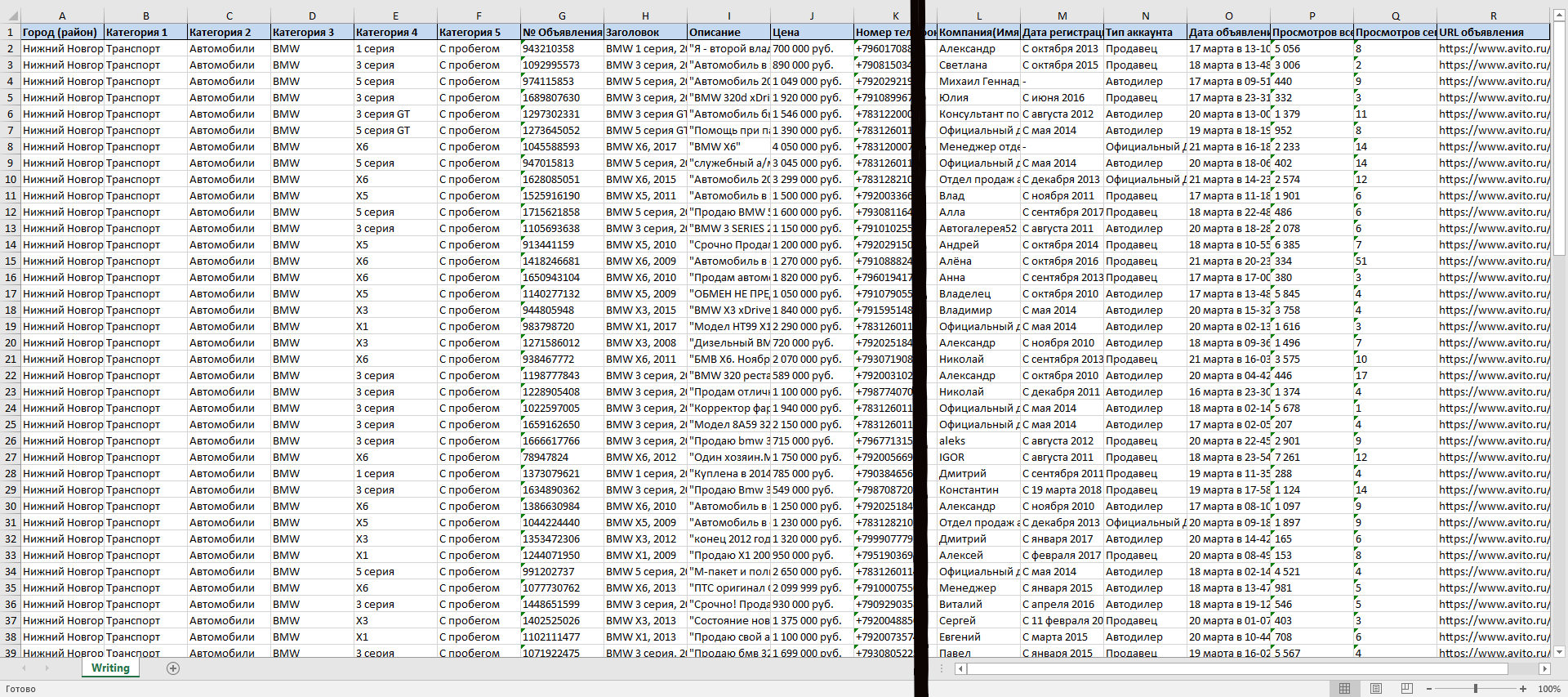Click the views cell '7 261'
1568x697 pixels.
click(x=1312, y=457)
